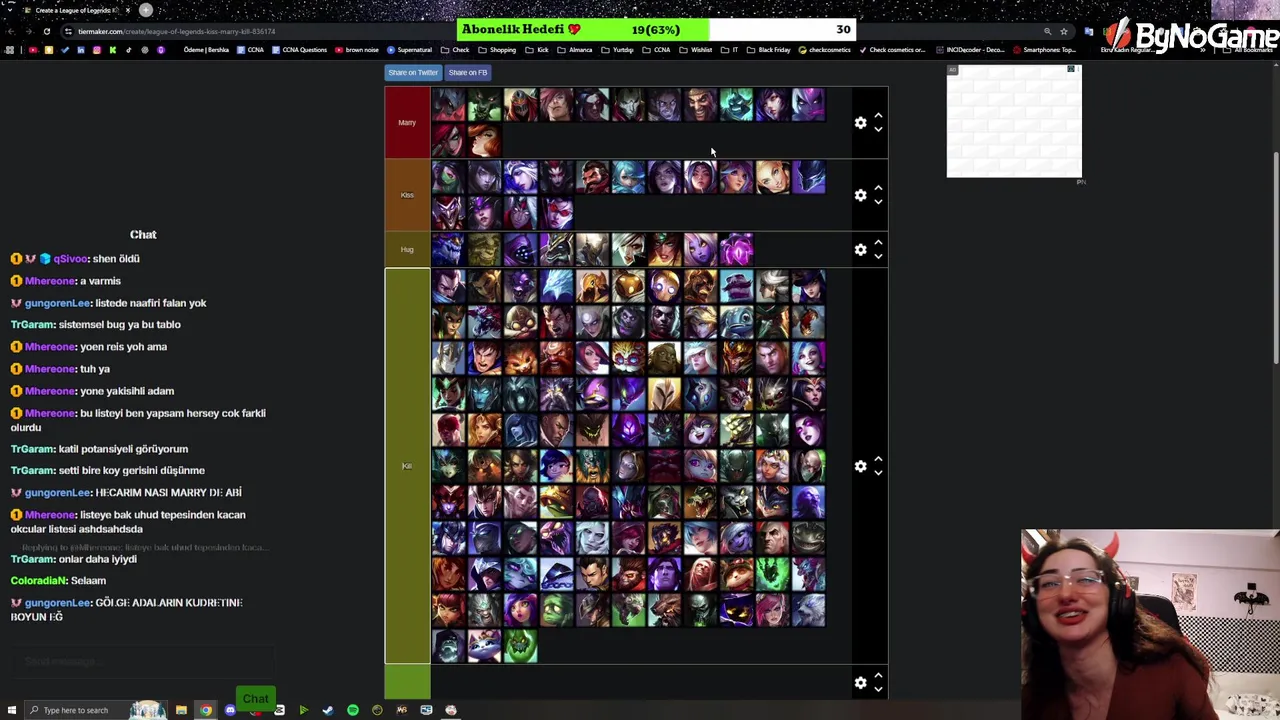The height and width of the screenshot is (720, 1280).
Task: Open settings gear for the Hug tier
Action: coord(860,249)
